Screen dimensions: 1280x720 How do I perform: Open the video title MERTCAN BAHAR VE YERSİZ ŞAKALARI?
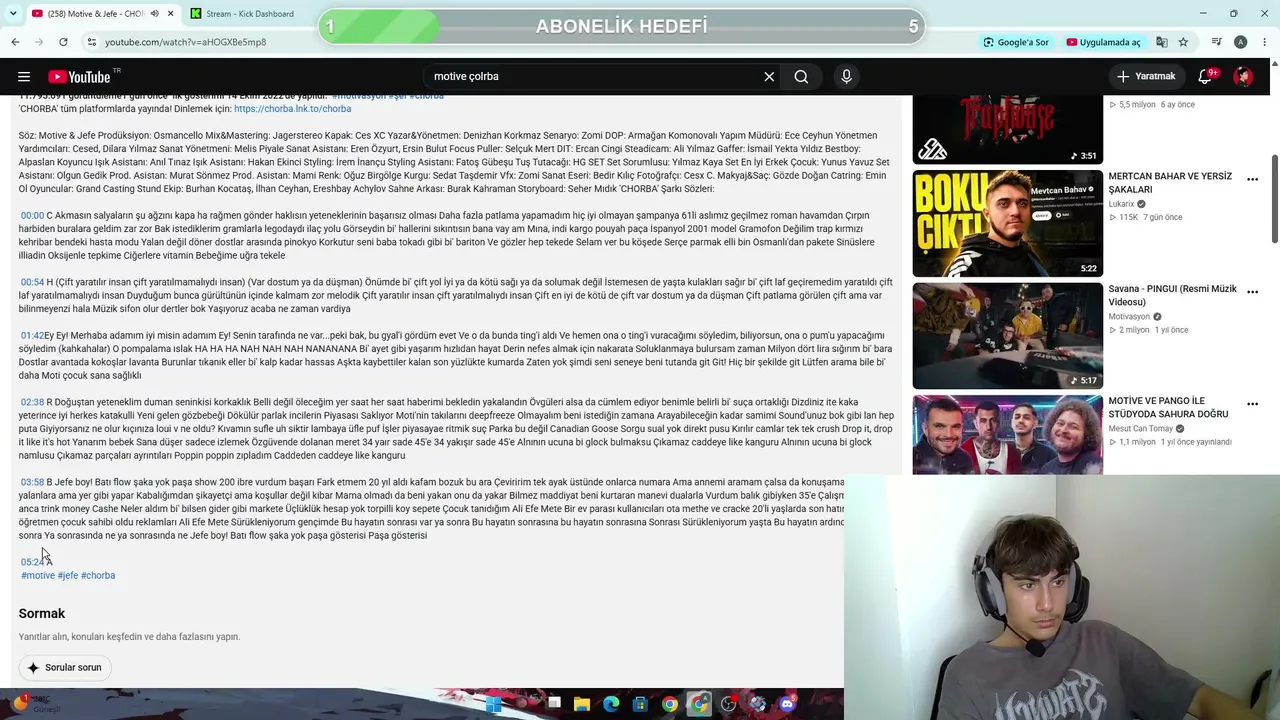[1170, 182]
